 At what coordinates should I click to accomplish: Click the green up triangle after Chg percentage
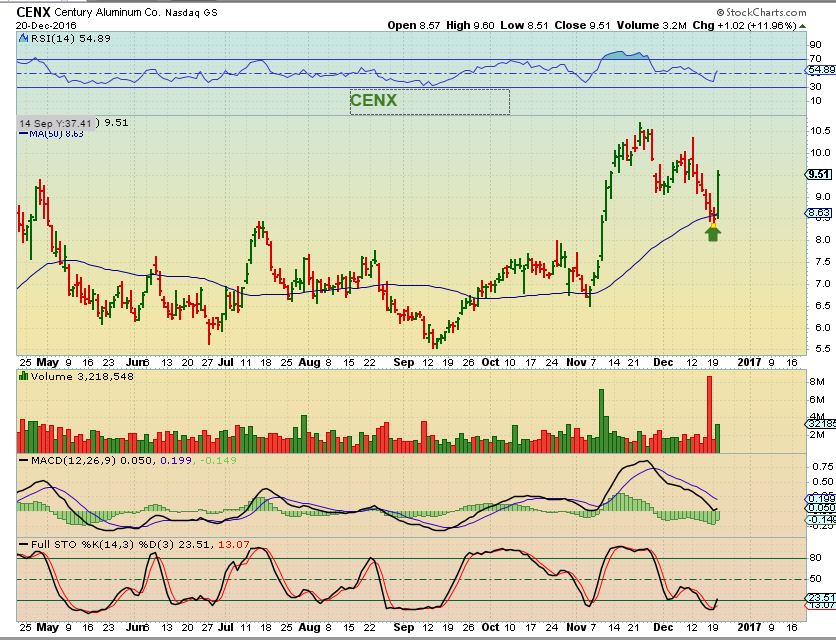click(x=802, y=26)
